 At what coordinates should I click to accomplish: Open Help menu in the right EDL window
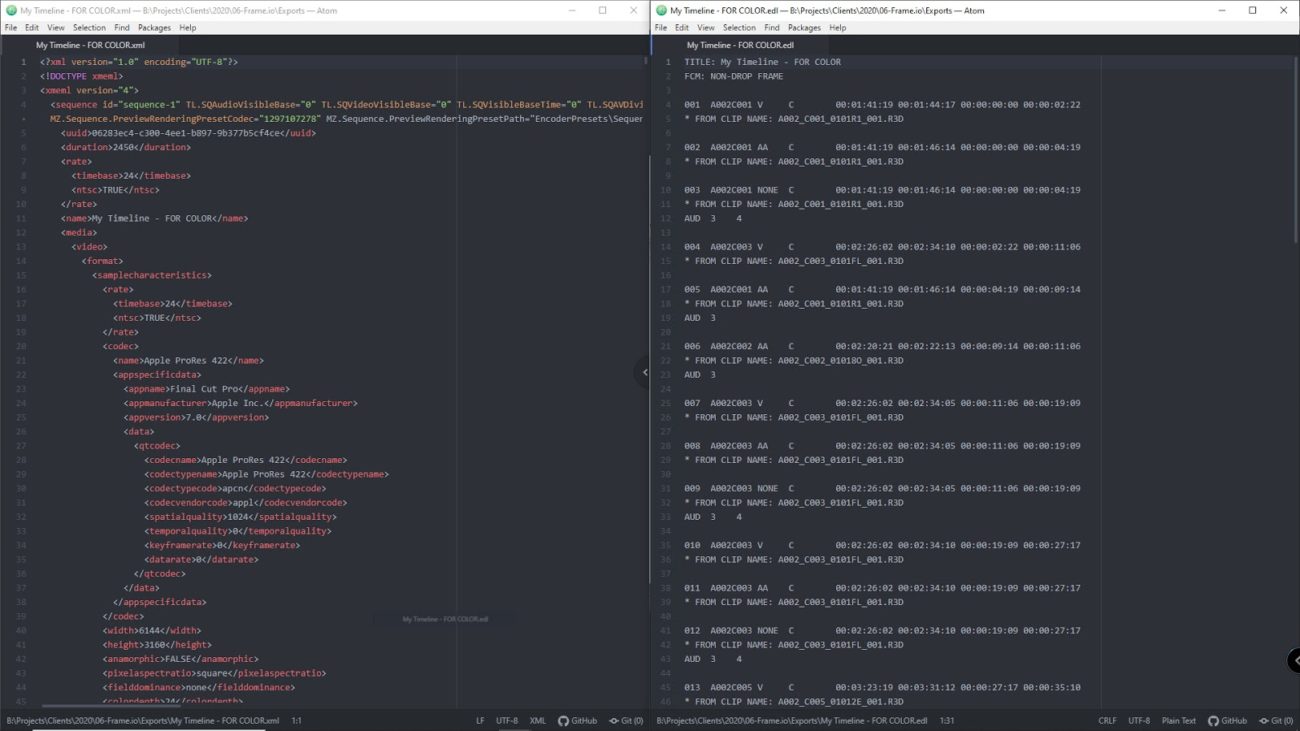pyautogui.click(x=838, y=28)
